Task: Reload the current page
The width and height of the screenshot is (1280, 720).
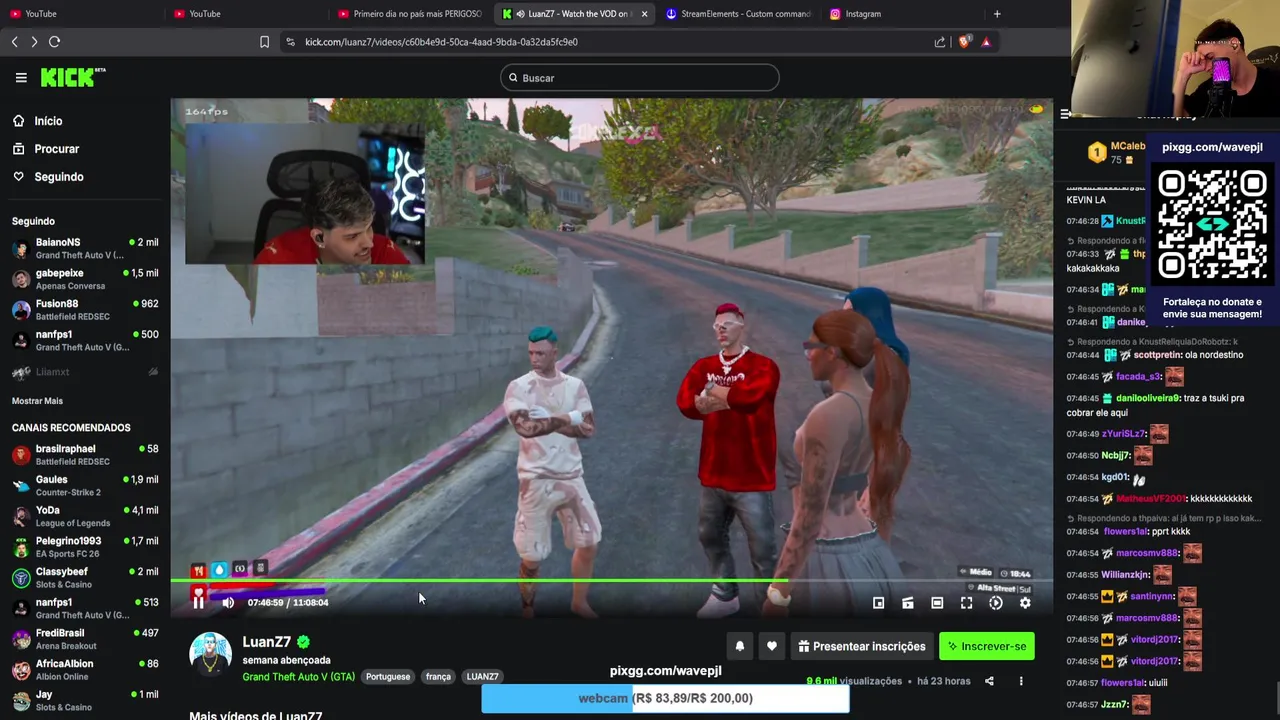Action: pos(55,42)
